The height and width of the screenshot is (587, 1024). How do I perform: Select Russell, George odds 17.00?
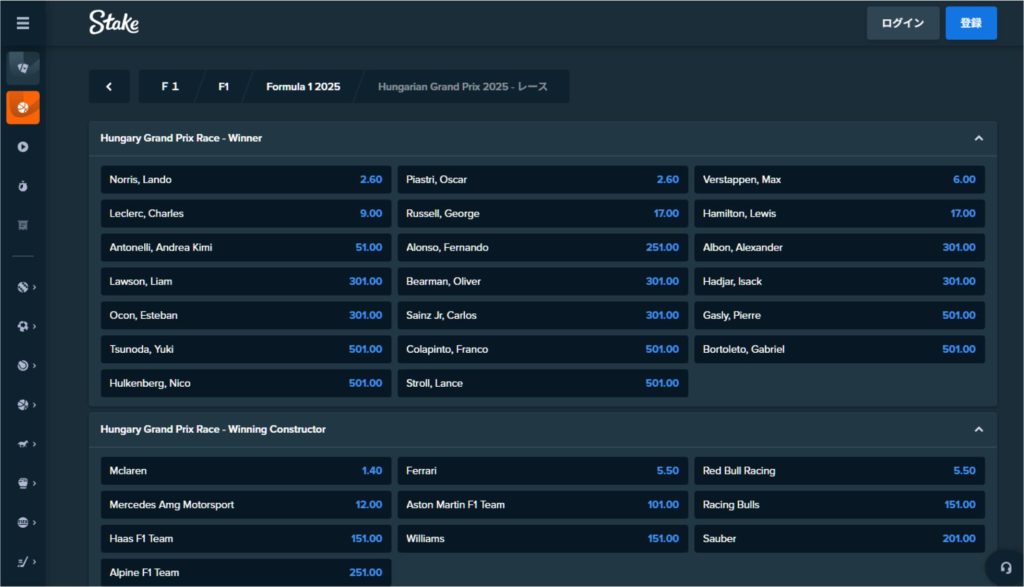[543, 214]
